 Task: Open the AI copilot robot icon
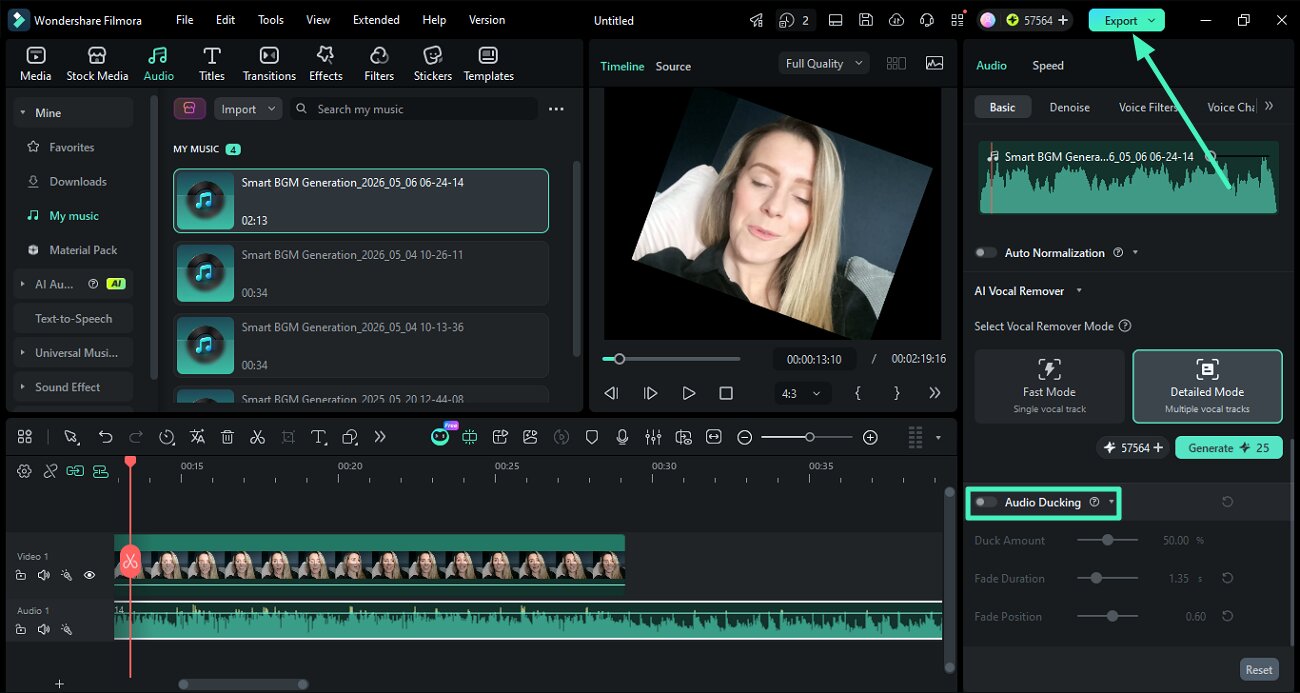pos(440,437)
